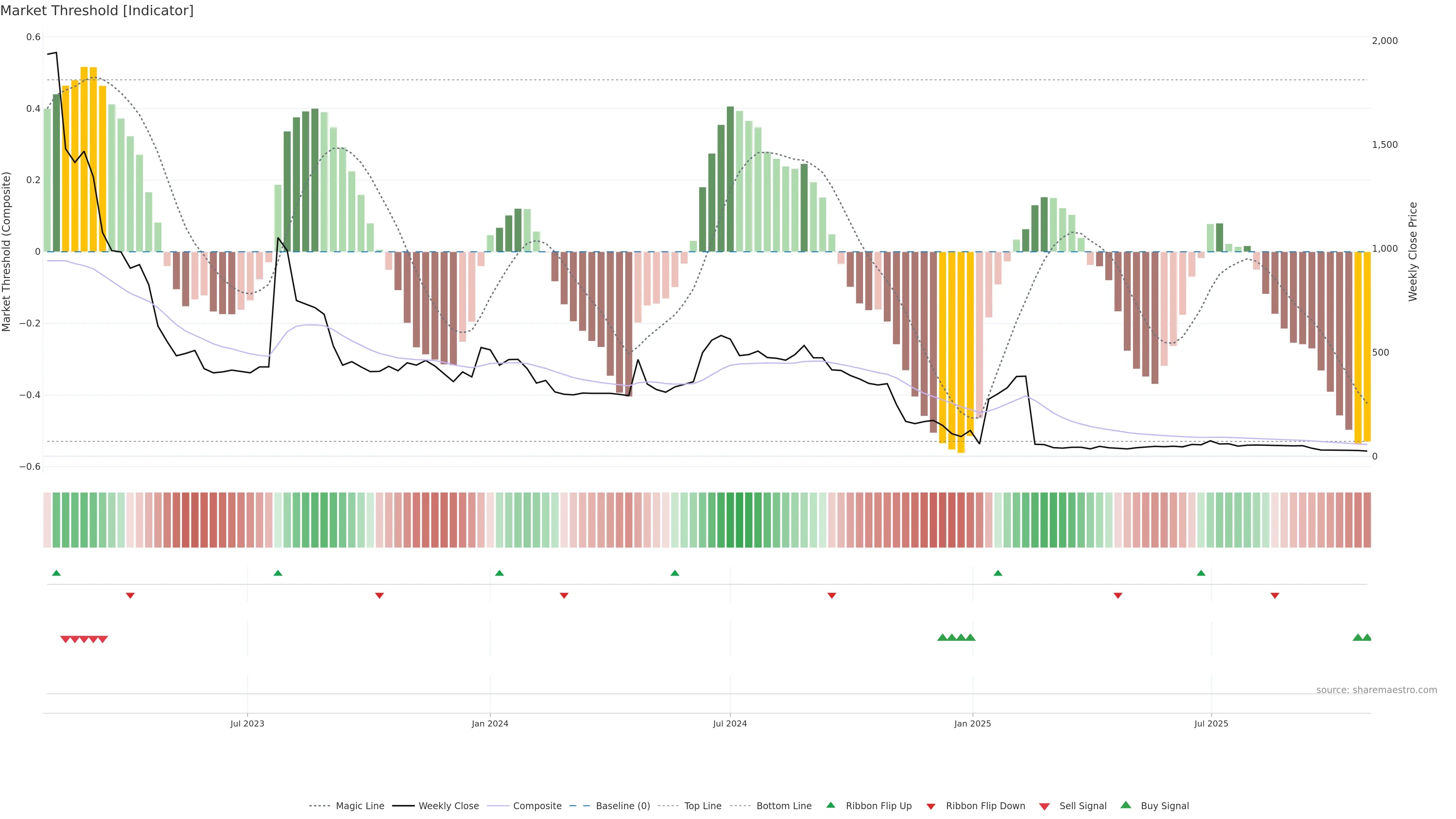
Task: Click ribbon flip up marker near Jan 2024
Action: [x=499, y=573]
